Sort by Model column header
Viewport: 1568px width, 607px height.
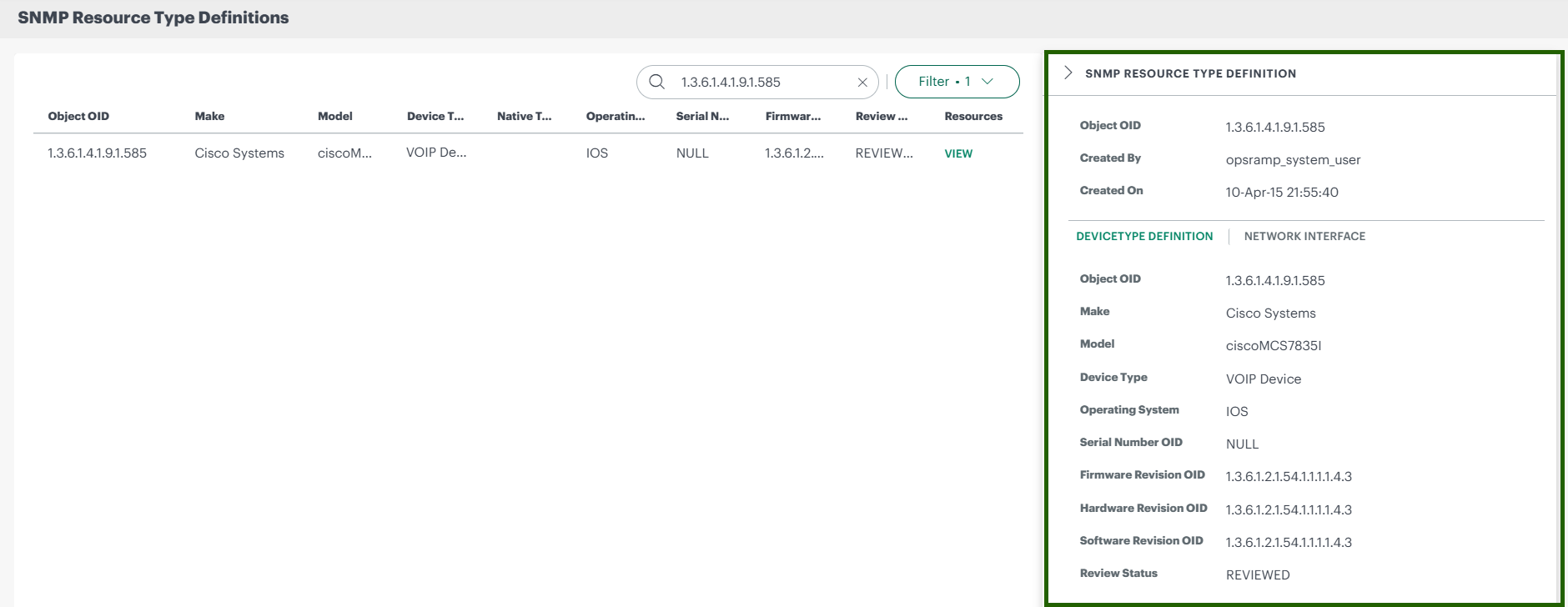point(335,117)
